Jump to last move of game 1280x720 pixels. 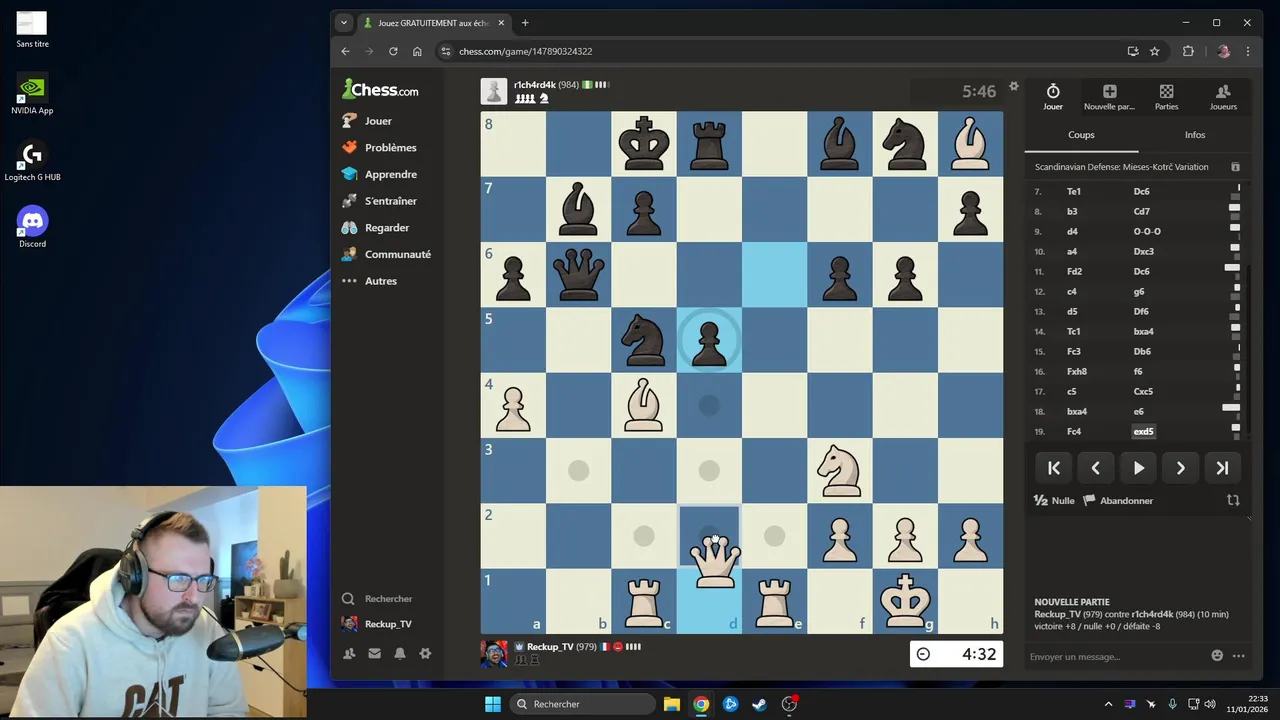[1222, 468]
